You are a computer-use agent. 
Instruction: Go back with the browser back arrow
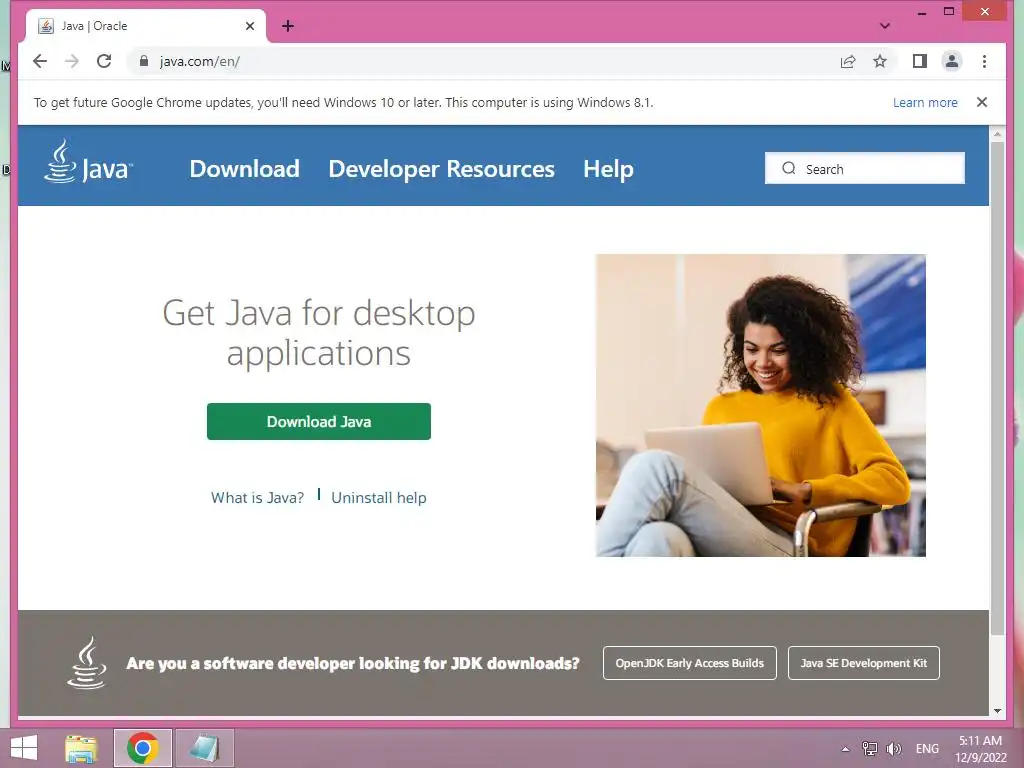tap(40, 61)
